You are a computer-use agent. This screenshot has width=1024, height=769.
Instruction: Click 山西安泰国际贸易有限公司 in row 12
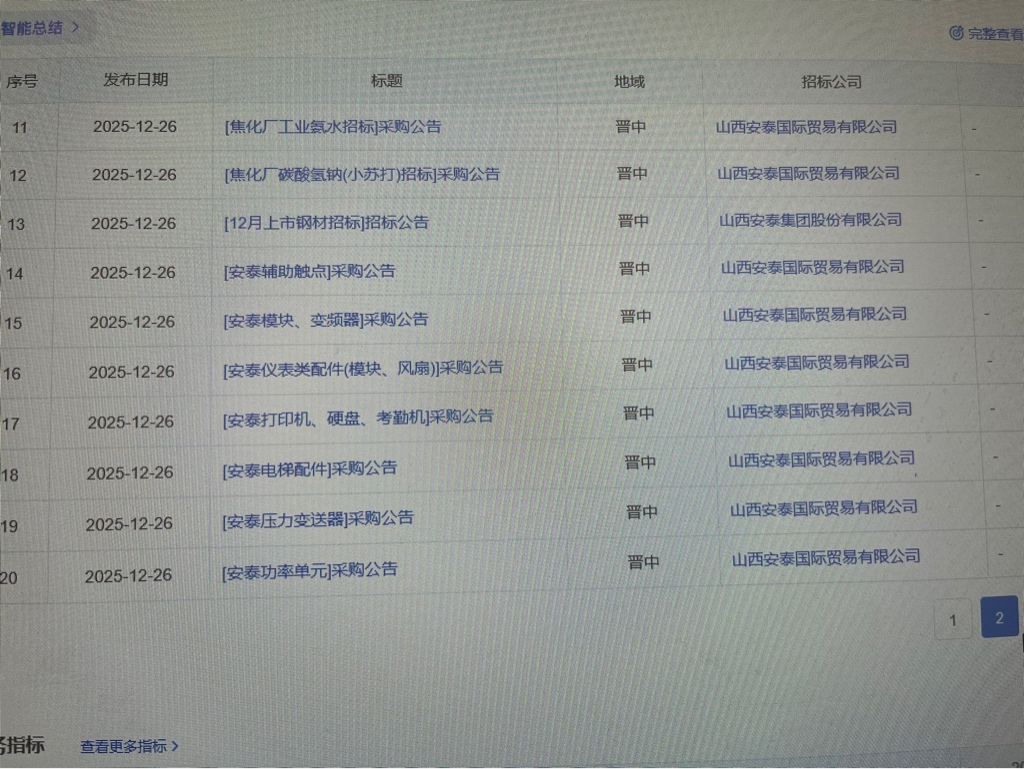click(808, 173)
